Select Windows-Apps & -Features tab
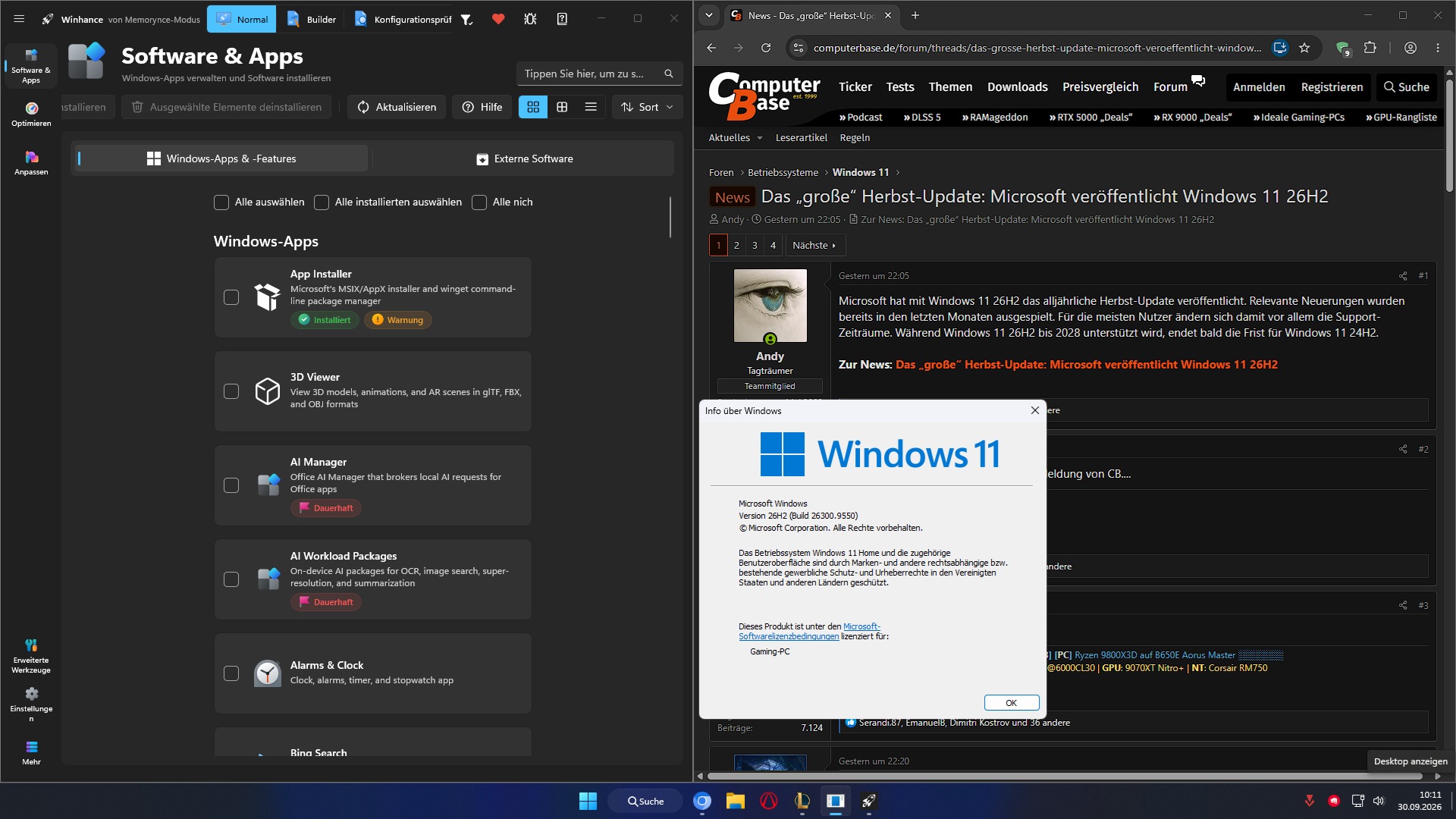Viewport: 1456px width, 819px height. [x=221, y=158]
